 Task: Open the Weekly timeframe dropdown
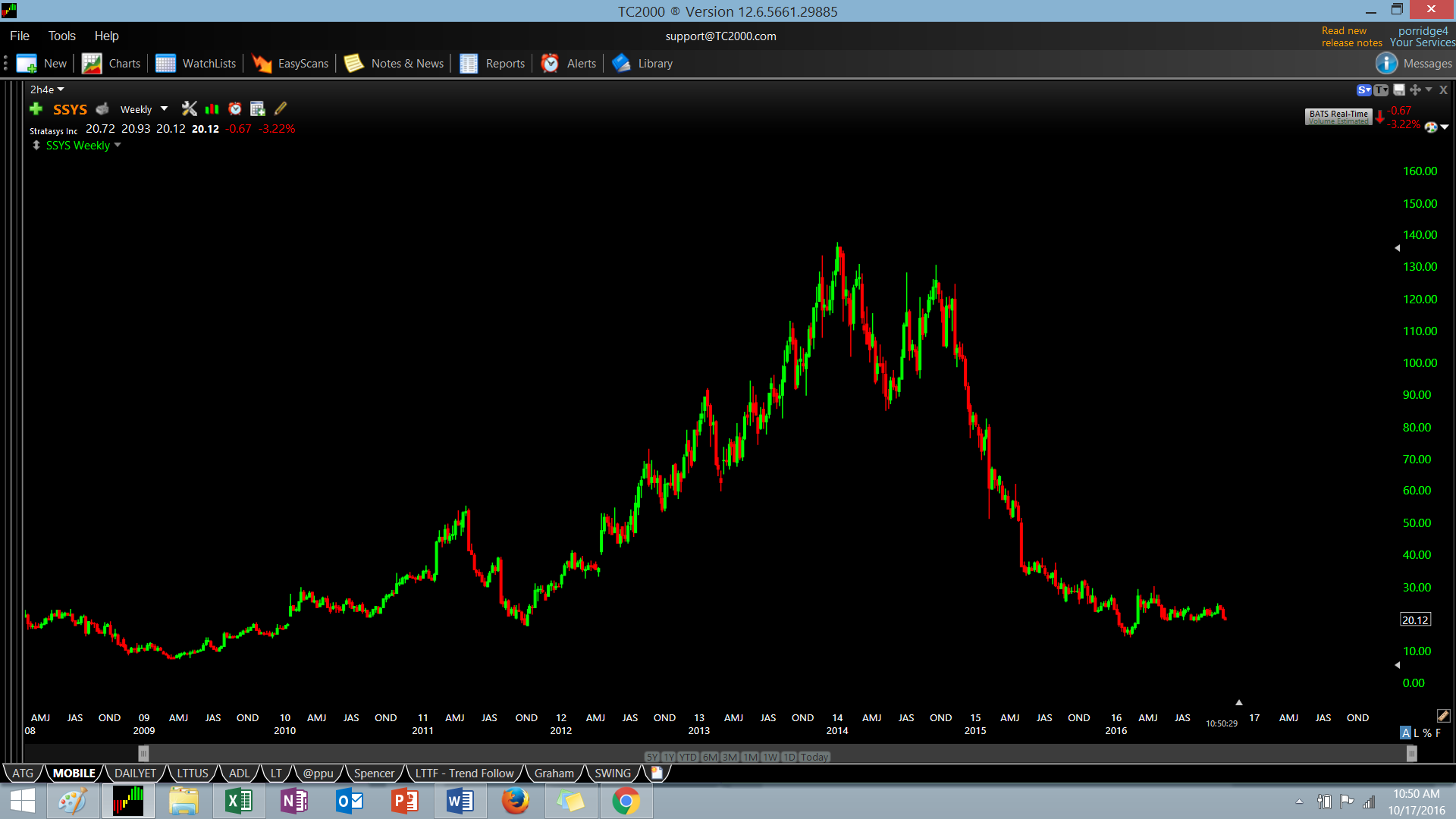(144, 109)
